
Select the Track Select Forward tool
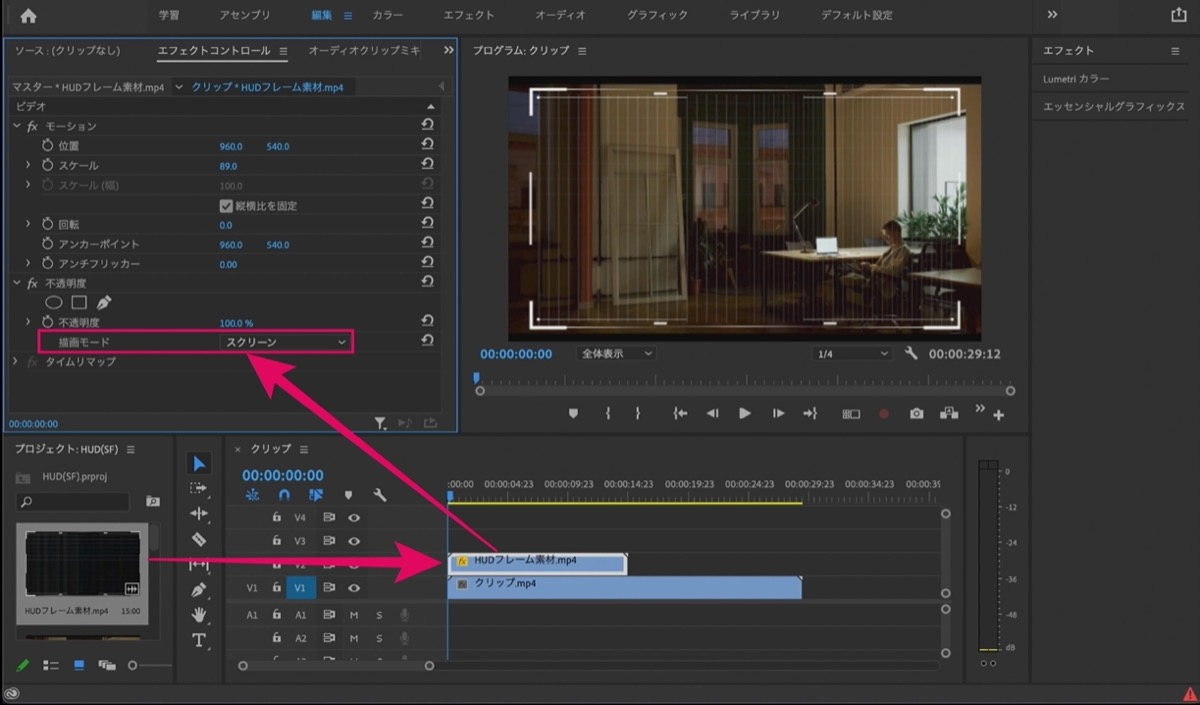(x=199, y=488)
